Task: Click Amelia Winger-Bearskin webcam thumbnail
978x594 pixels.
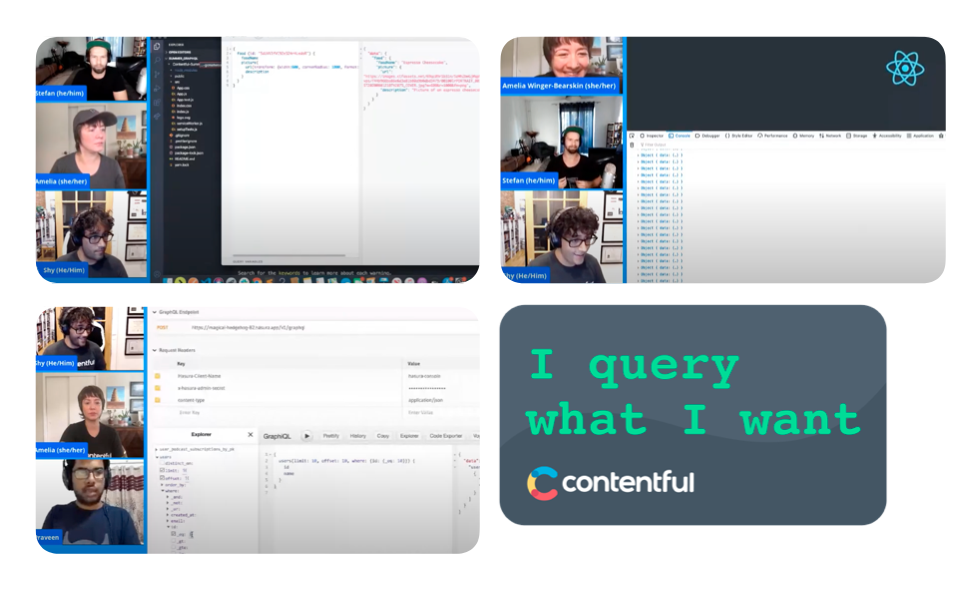Action: (x=562, y=66)
